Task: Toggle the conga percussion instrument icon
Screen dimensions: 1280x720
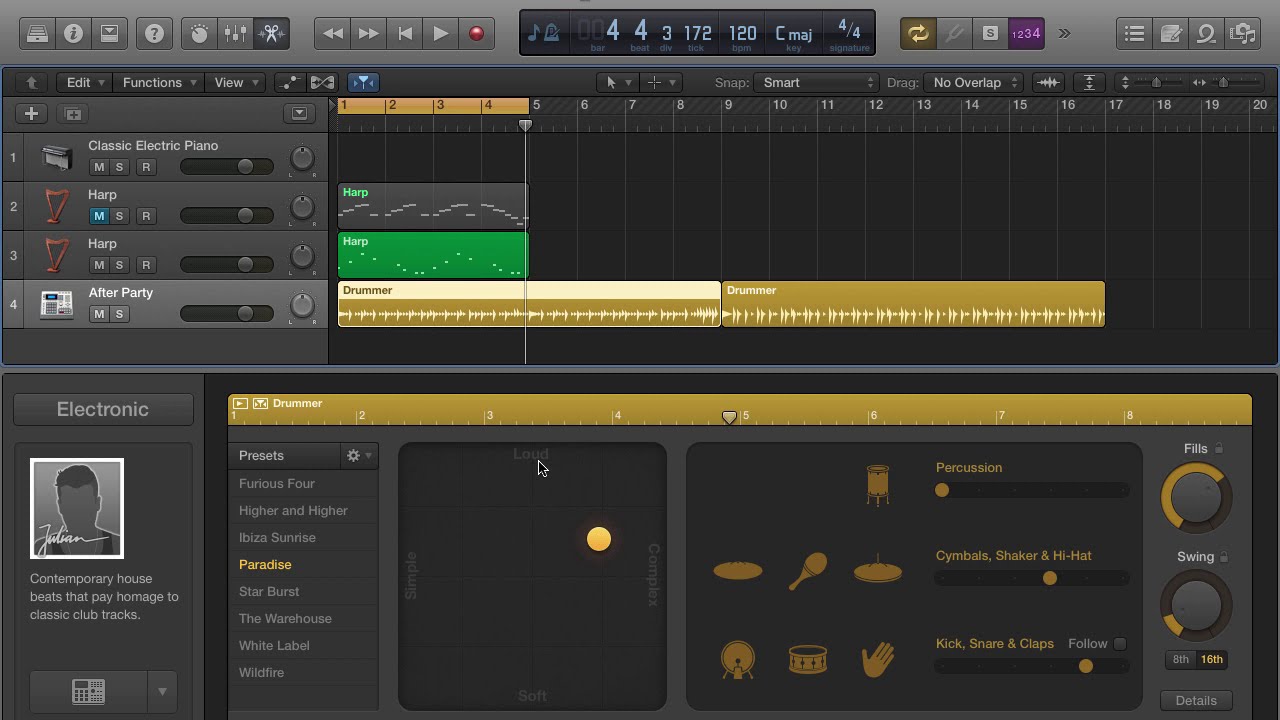Action: [x=878, y=485]
